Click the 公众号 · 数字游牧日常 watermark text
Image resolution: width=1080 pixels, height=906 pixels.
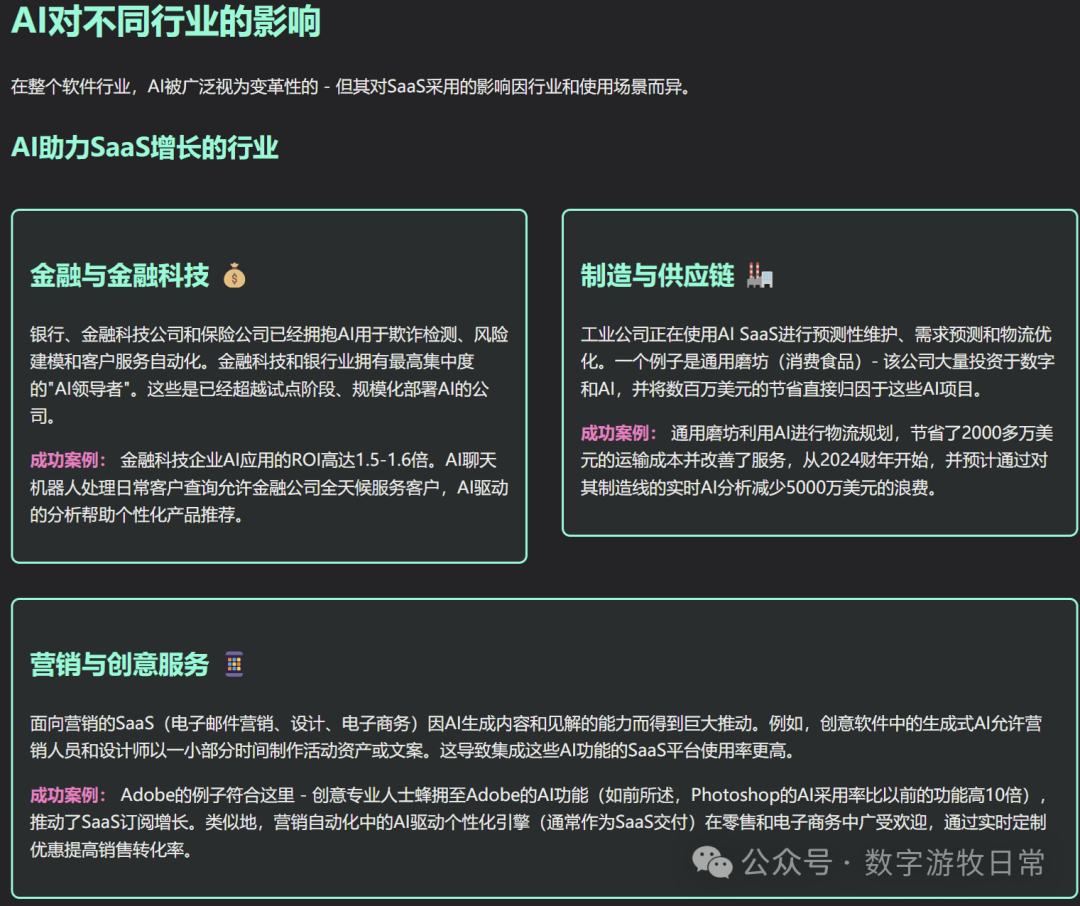coord(893,862)
